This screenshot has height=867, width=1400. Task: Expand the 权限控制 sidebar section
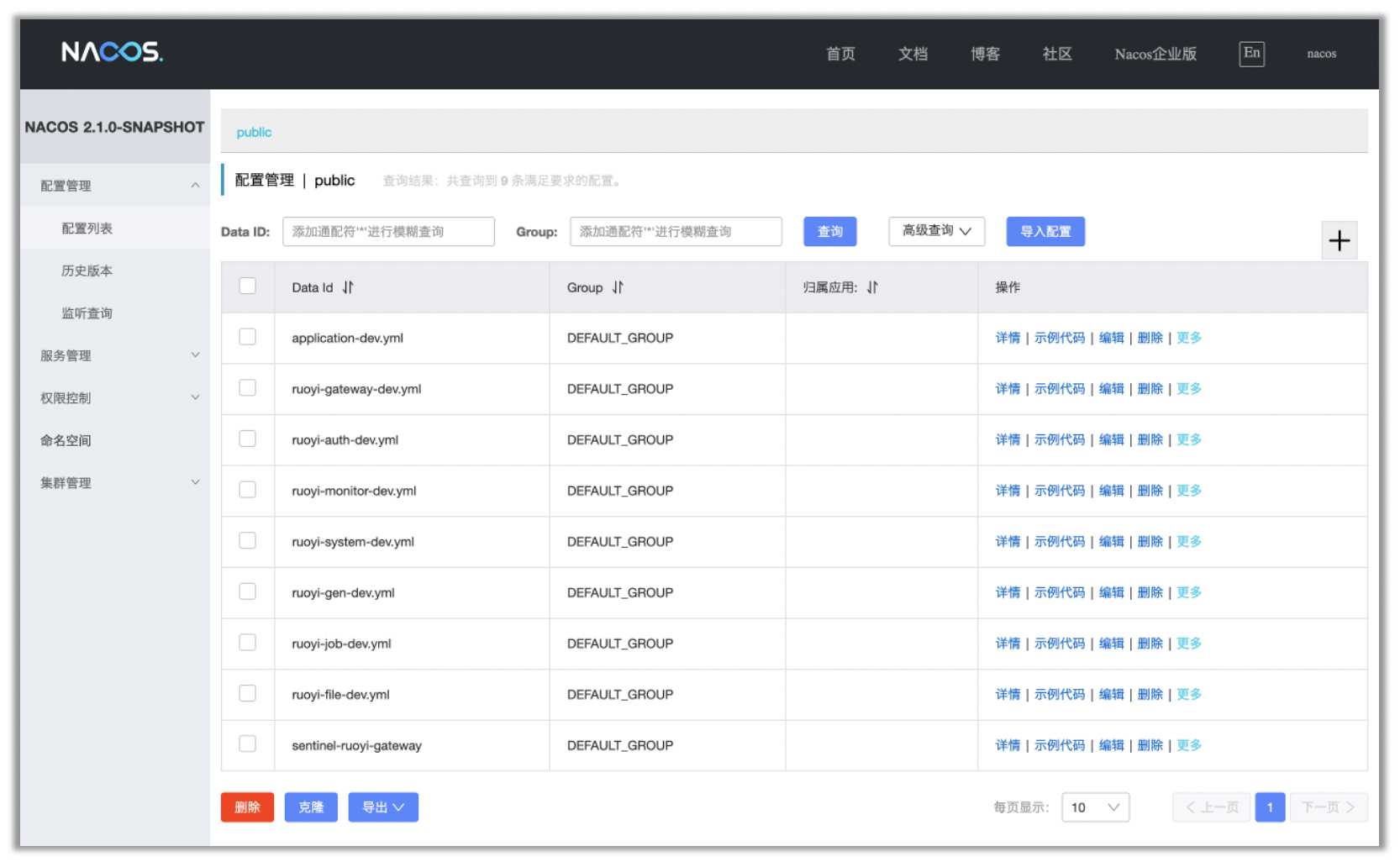point(115,397)
